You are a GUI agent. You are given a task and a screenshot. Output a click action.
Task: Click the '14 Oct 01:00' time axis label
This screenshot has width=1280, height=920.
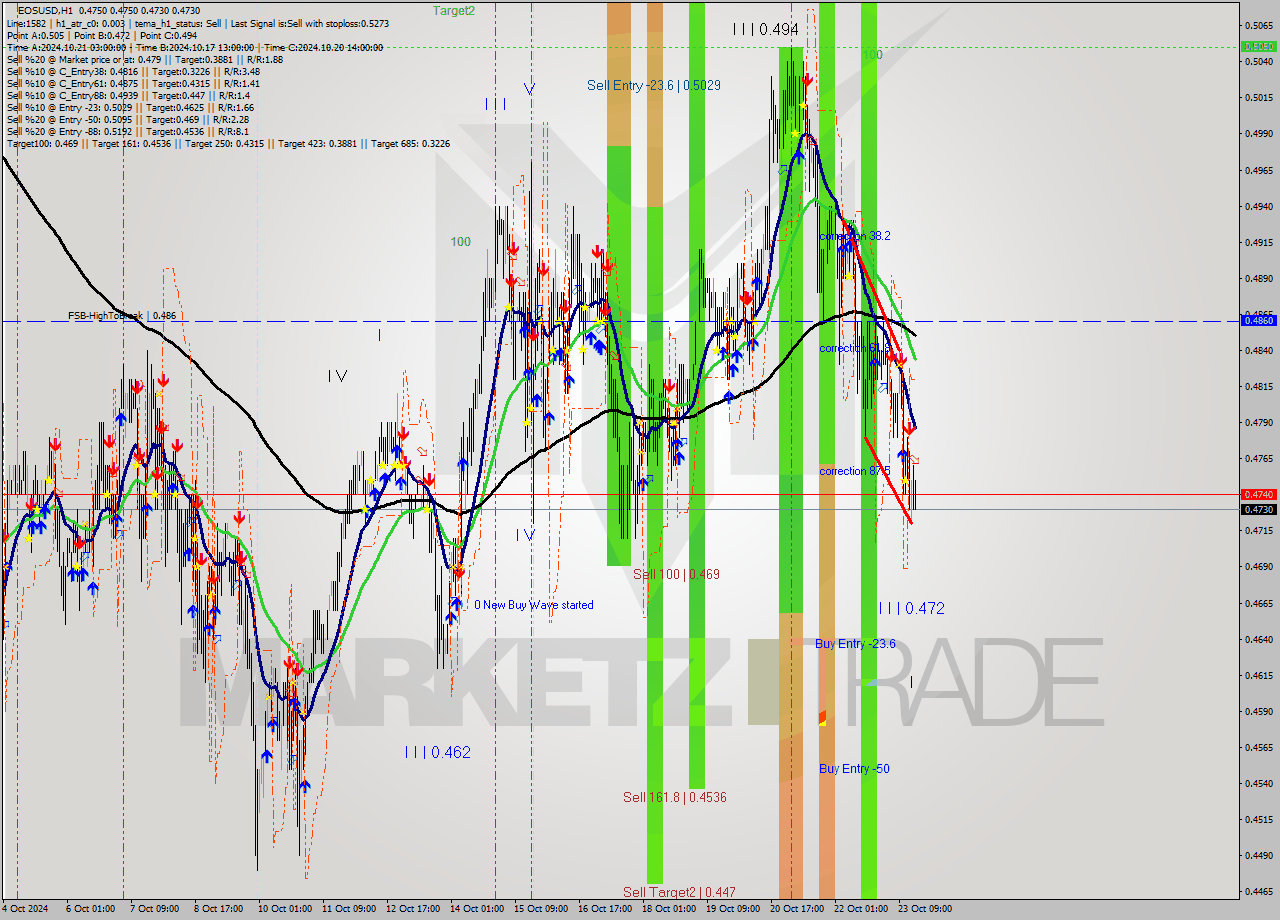476,909
